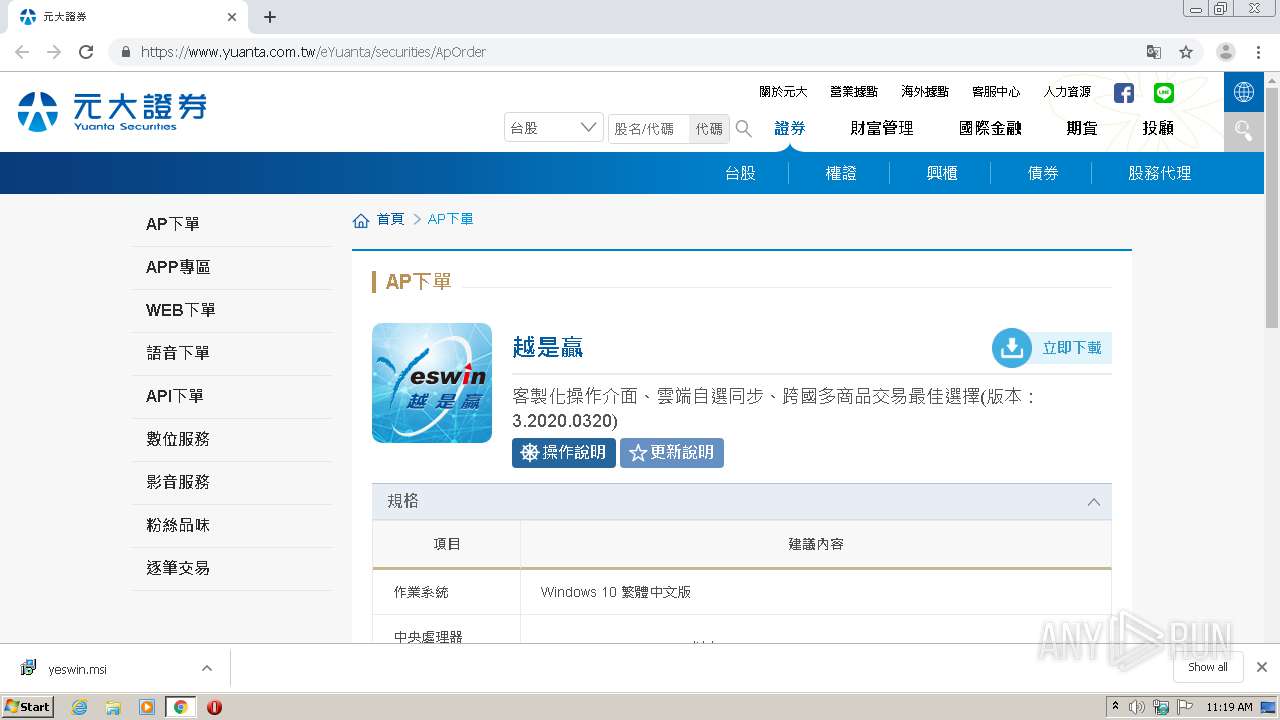
Task: Select 權證 in the blue submenu
Action: pos(841,173)
